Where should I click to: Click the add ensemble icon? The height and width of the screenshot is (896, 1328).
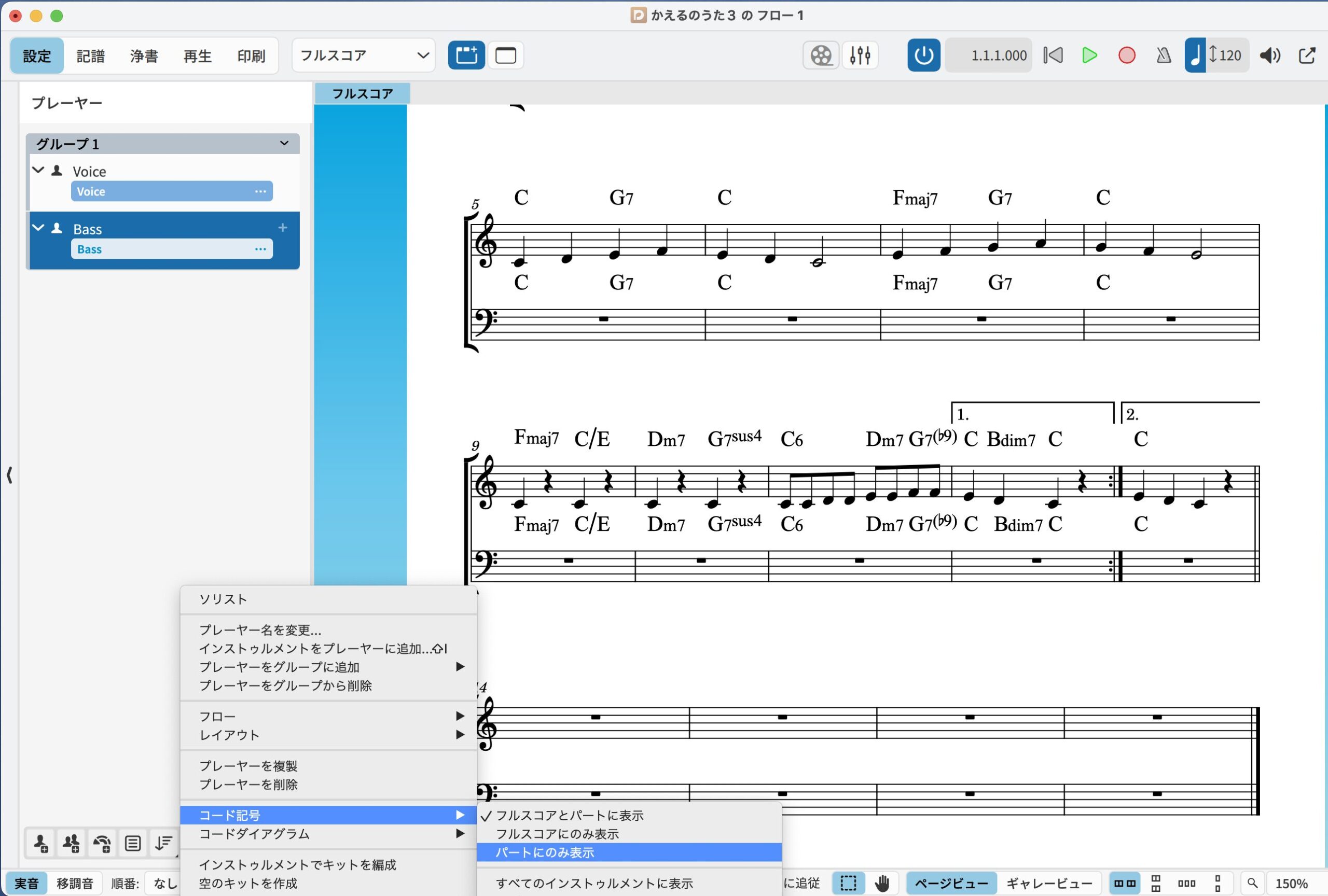click(x=102, y=844)
